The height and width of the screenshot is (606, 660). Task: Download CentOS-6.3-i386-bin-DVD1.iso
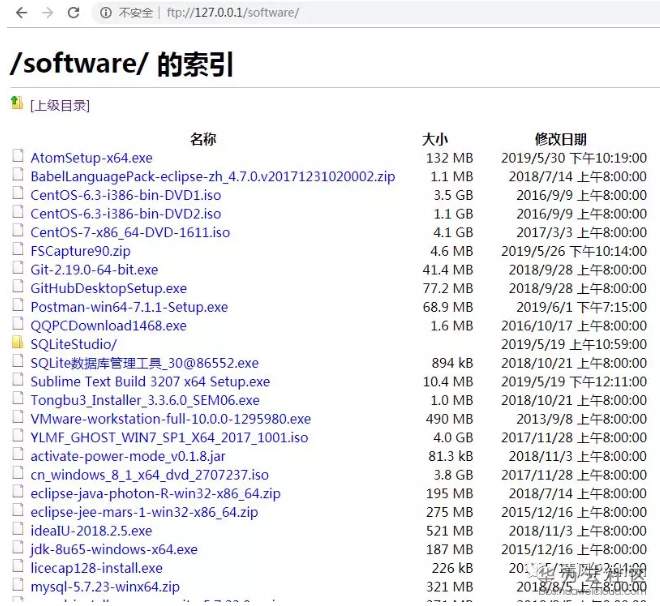click(x=125, y=195)
